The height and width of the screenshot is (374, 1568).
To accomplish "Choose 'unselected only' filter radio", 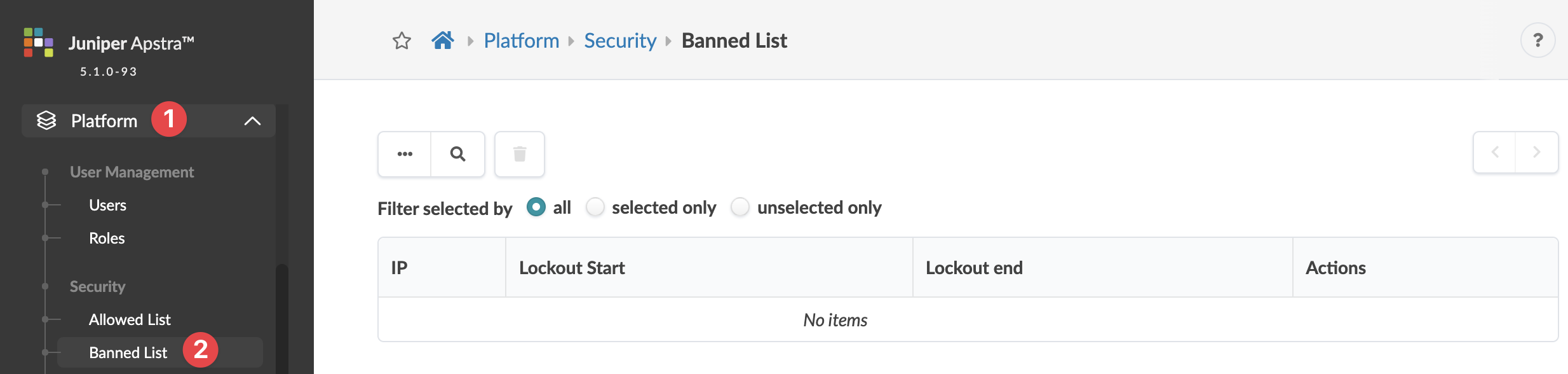I will click(740, 207).
